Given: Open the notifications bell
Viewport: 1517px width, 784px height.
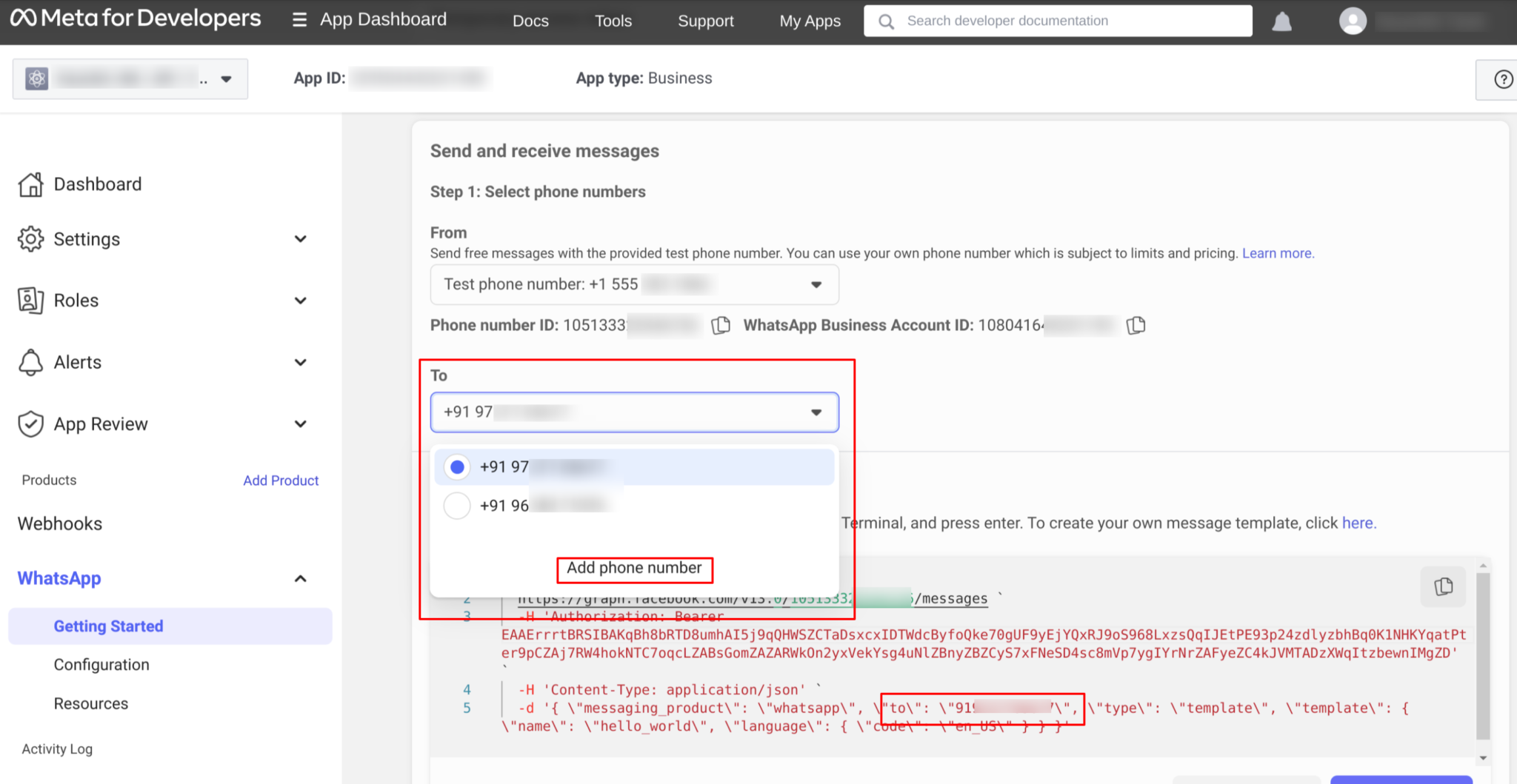Looking at the screenshot, I should click(x=1282, y=21).
